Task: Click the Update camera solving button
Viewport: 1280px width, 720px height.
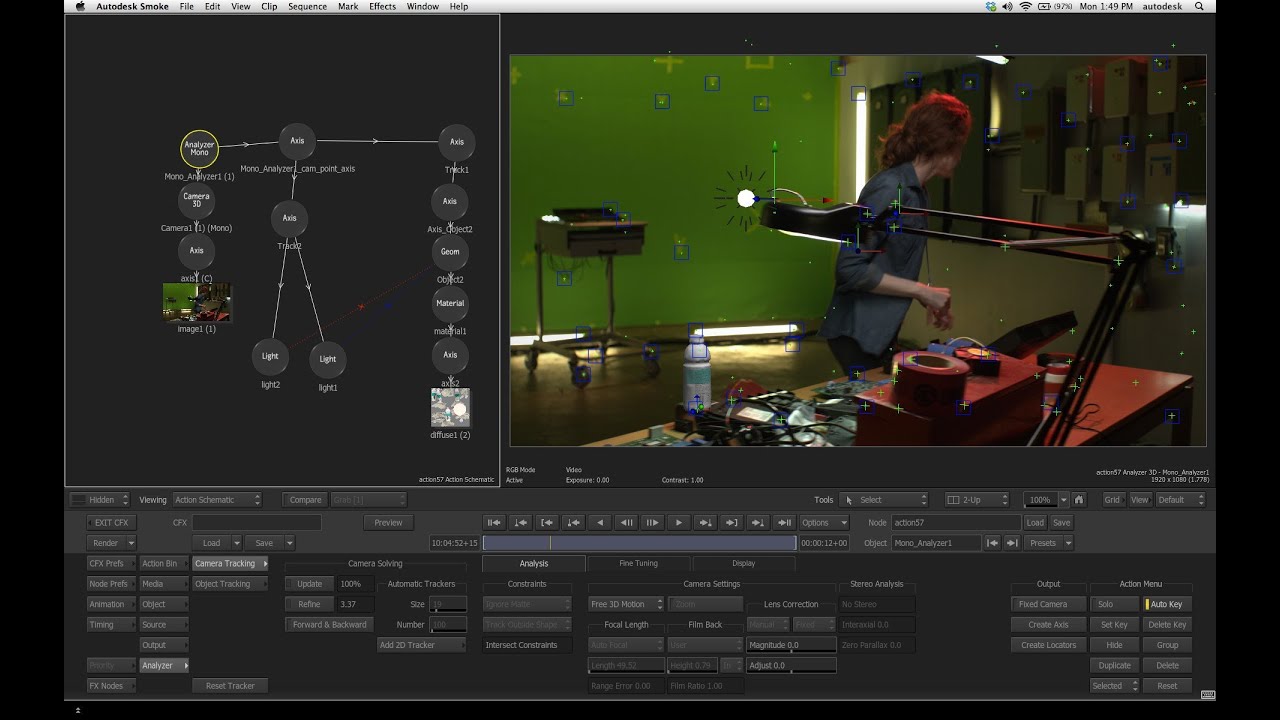Action: (309, 583)
